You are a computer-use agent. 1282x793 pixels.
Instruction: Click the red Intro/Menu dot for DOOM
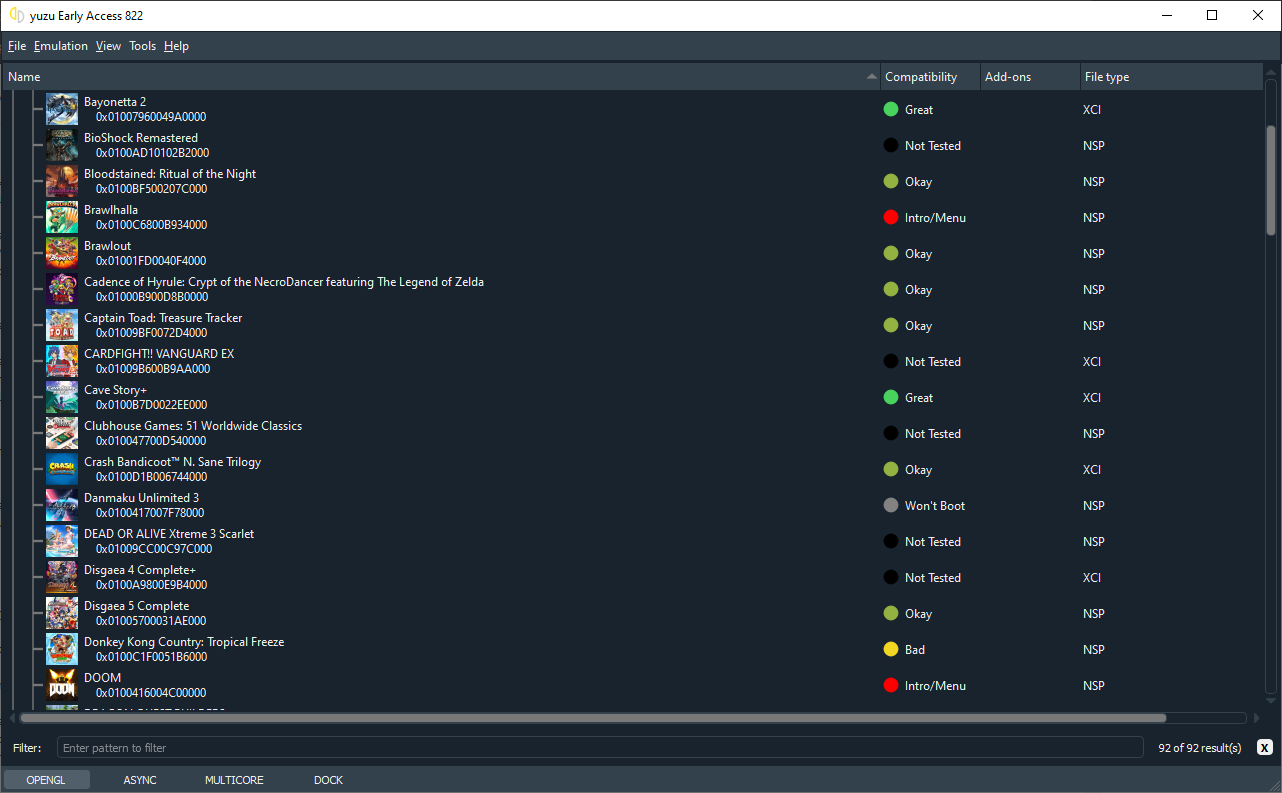891,685
